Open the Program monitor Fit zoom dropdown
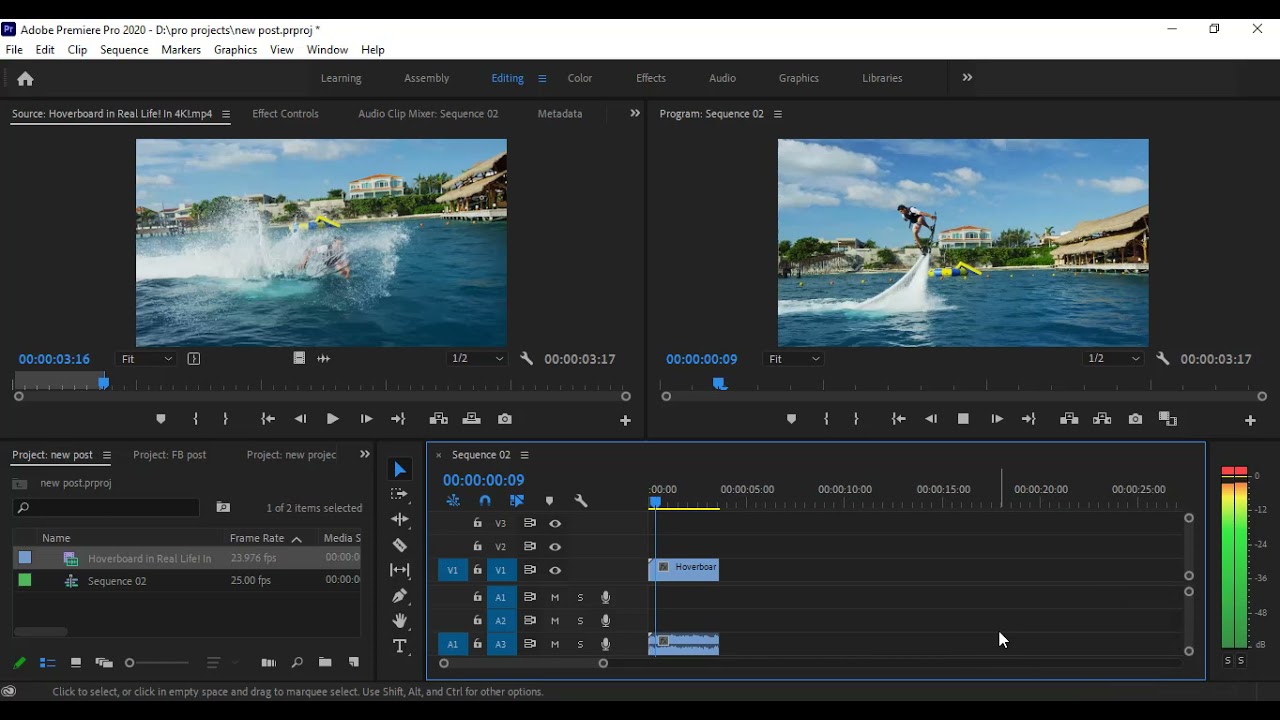This screenshot has width=1280, height=720. click(794, 358)
